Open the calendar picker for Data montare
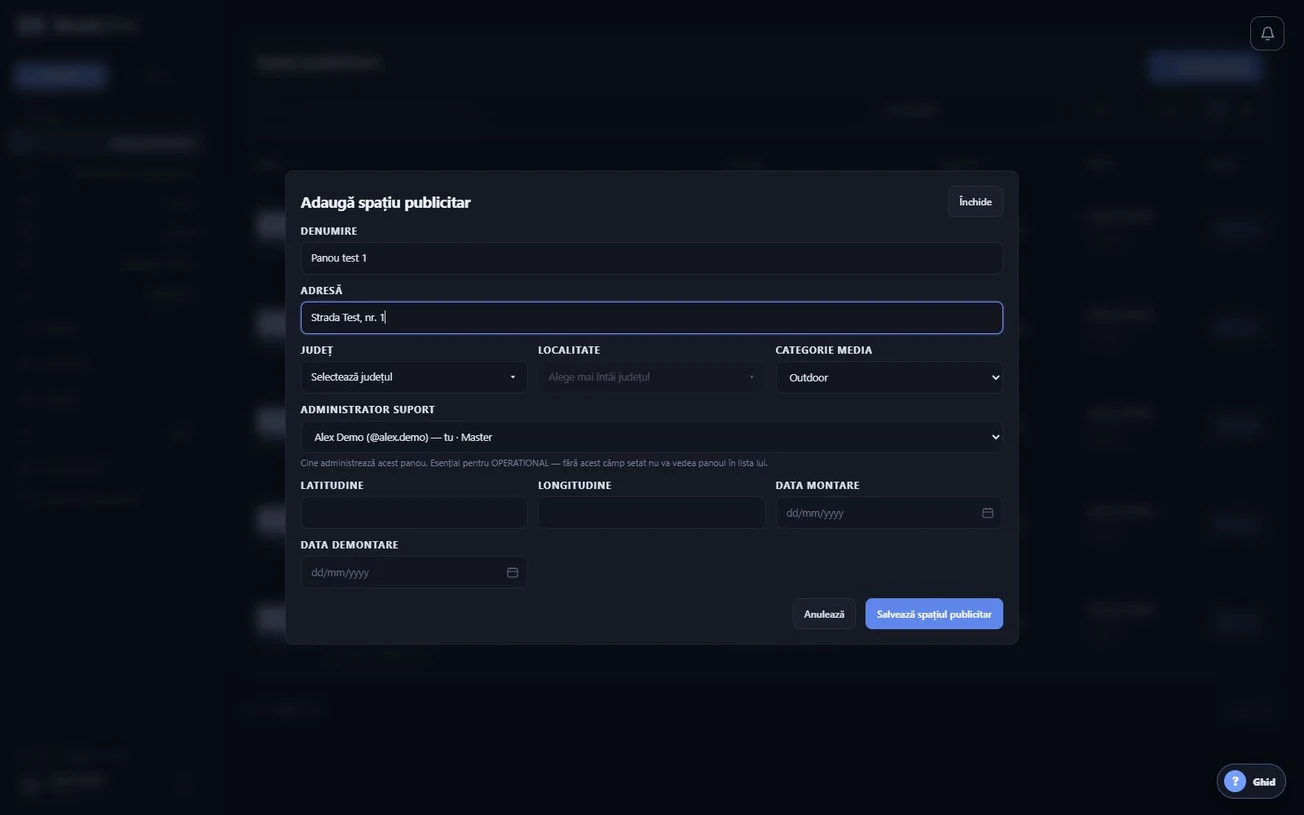 (987, 513)
